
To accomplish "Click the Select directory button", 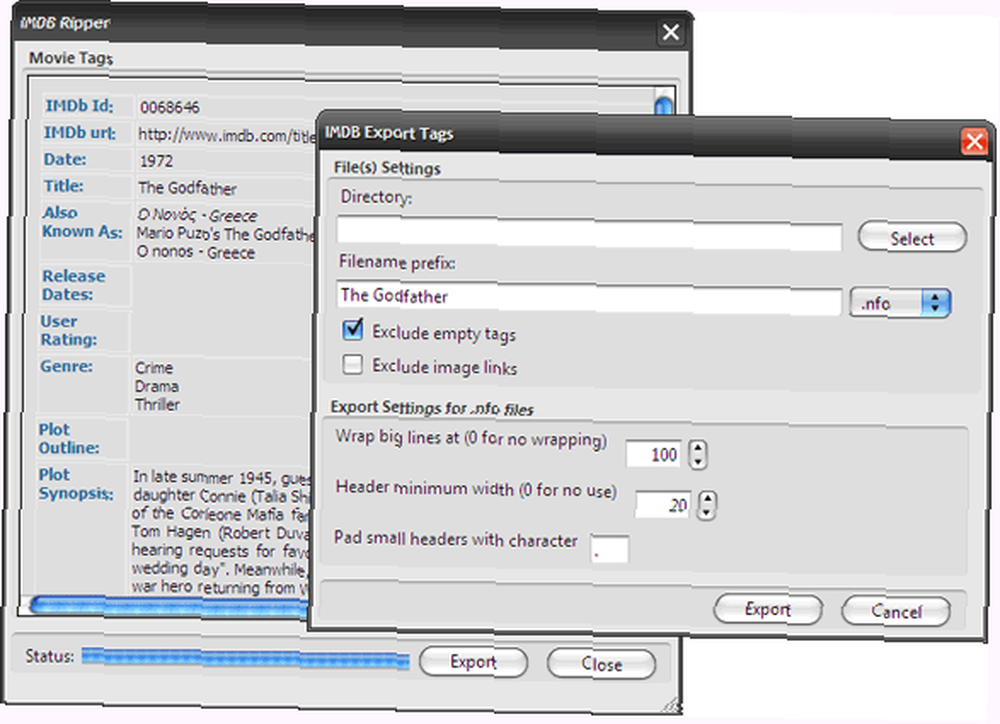I will 912,238.
